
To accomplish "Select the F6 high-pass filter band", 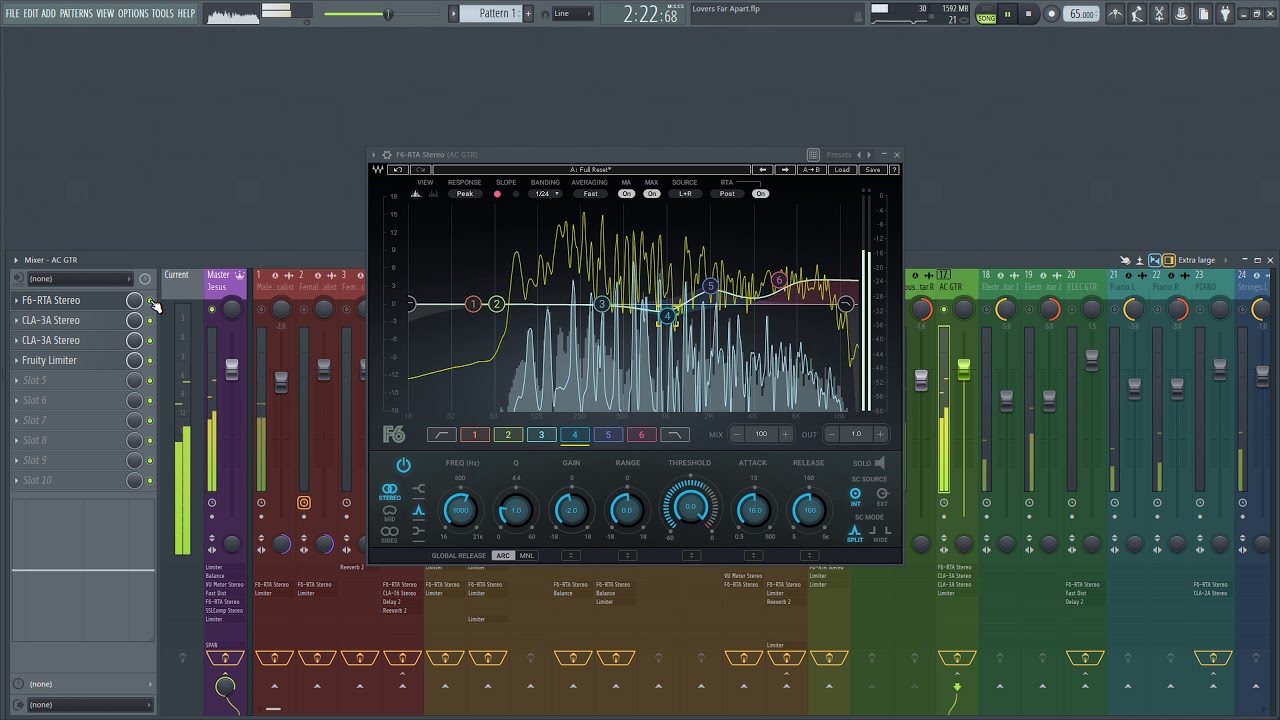I will point(441,435).
